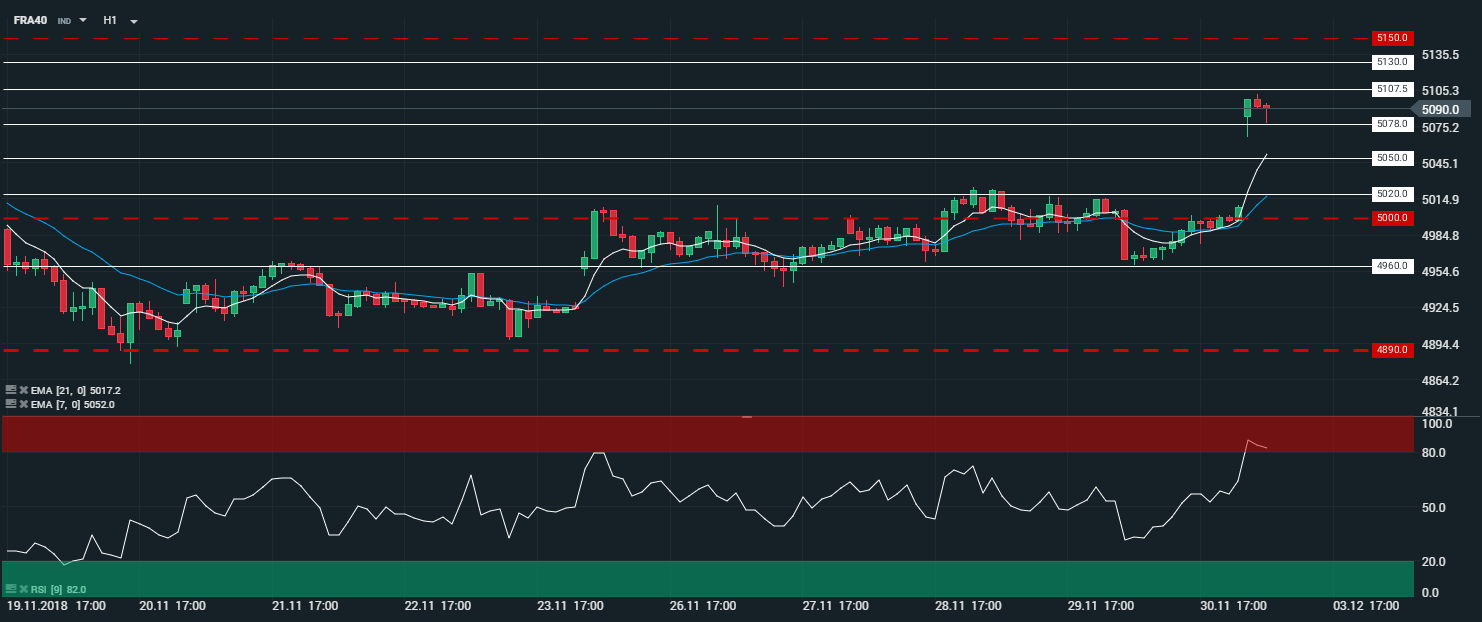Open settings icon for RSI [9]
Image resolution: width=1482 pixels, height=622 pixels.
tap(10, 590)
